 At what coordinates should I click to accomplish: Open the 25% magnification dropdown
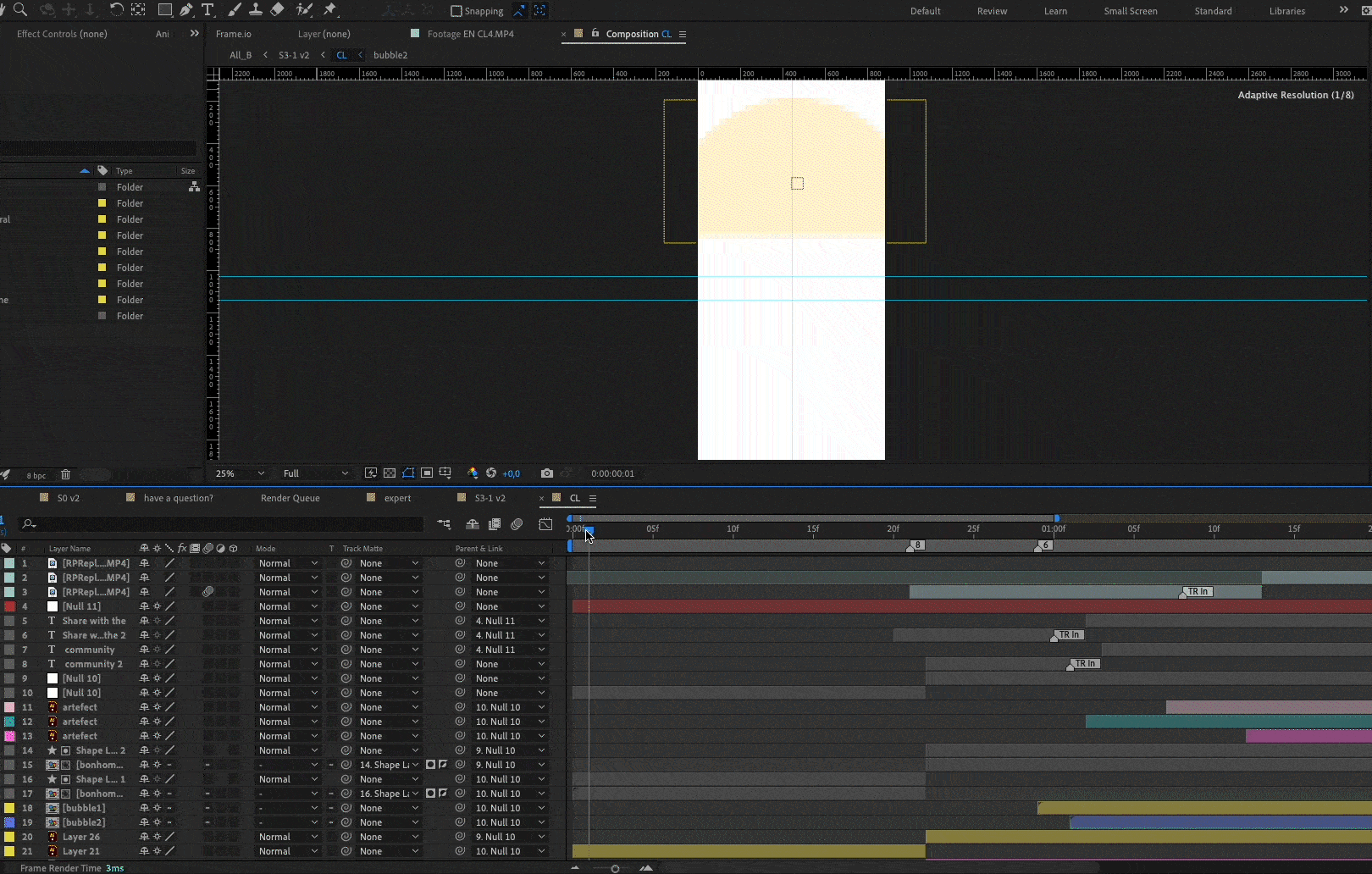240,473
